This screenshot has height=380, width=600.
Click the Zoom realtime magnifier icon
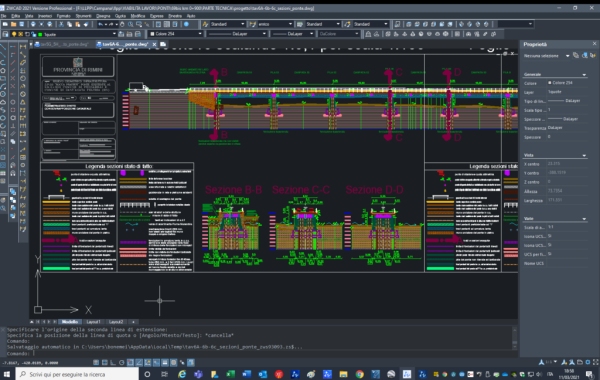pos(130,24)
